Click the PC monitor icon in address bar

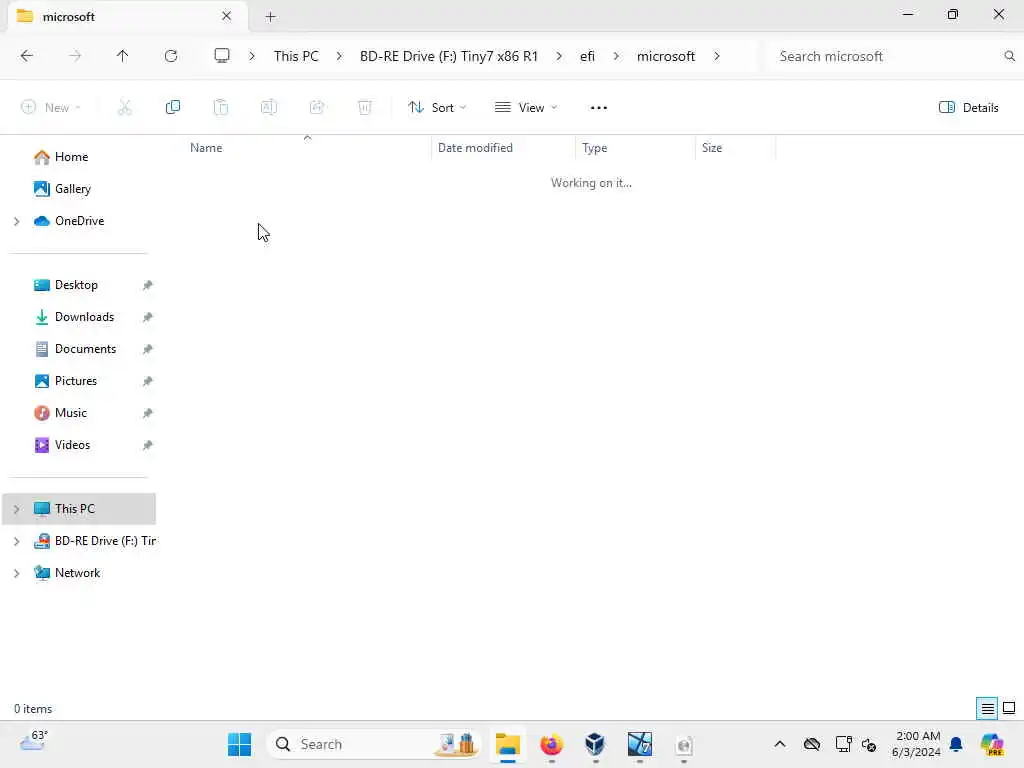click(x=222, y=56)
